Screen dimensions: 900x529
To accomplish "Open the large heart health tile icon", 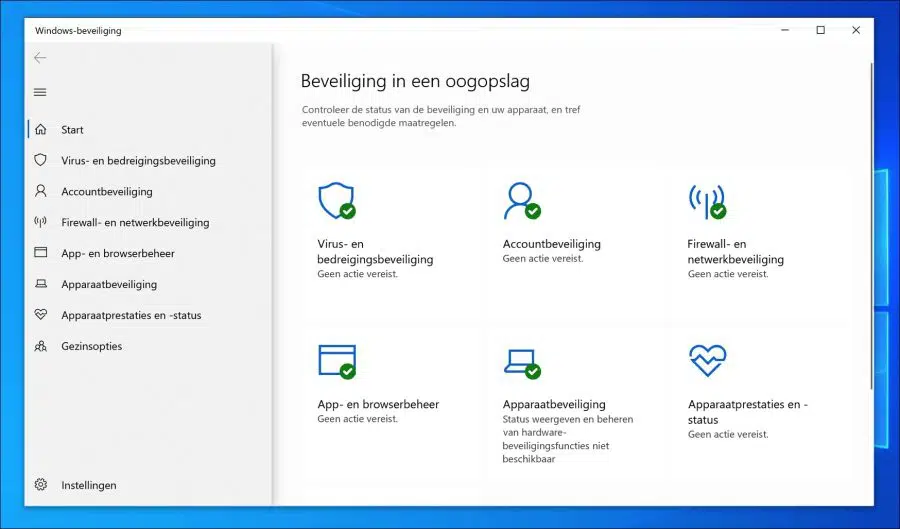I will pos(708,360).
